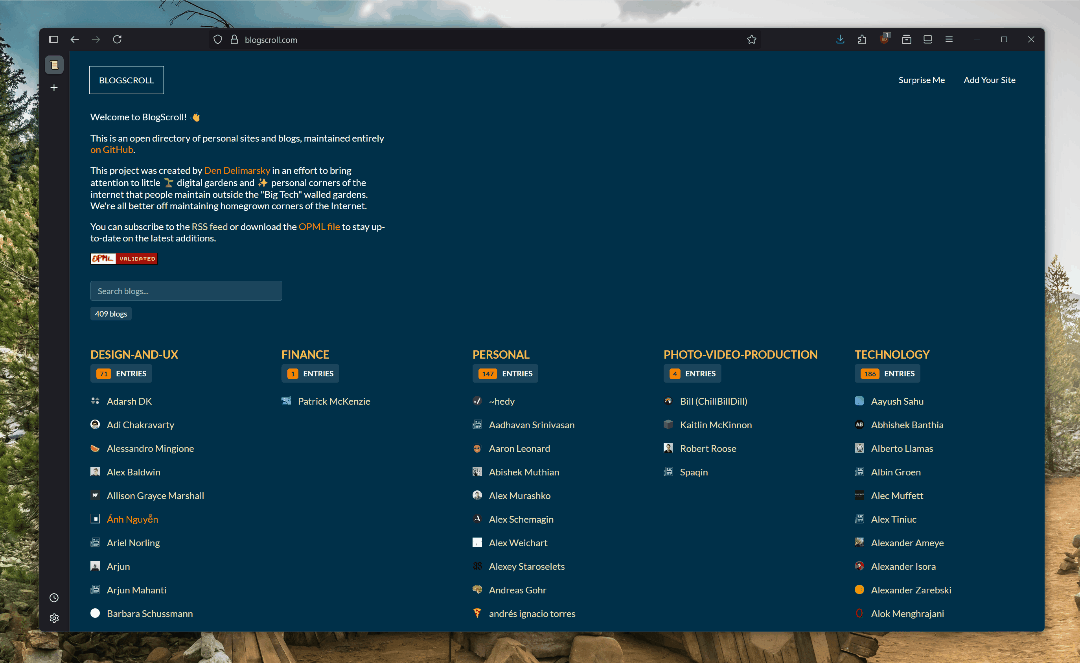Click the shield tracking protection icon

tap(218, 40)
